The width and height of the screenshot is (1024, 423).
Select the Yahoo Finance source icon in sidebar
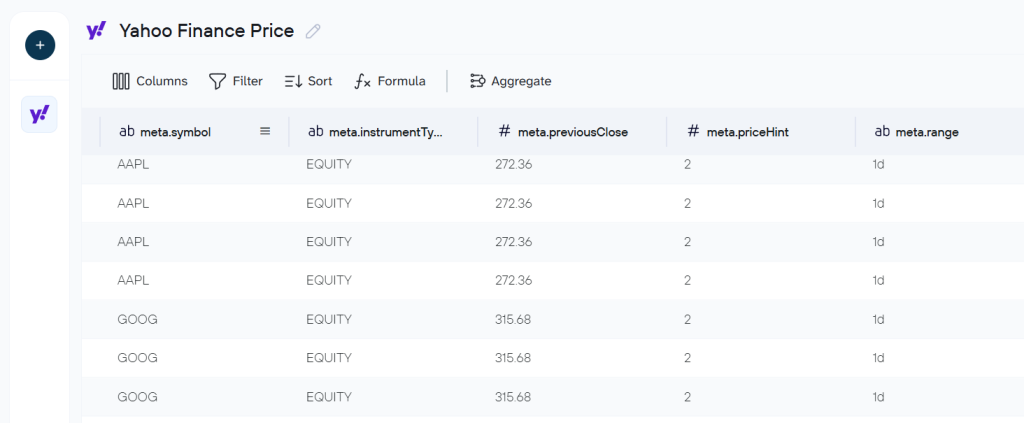click(39, 114)
